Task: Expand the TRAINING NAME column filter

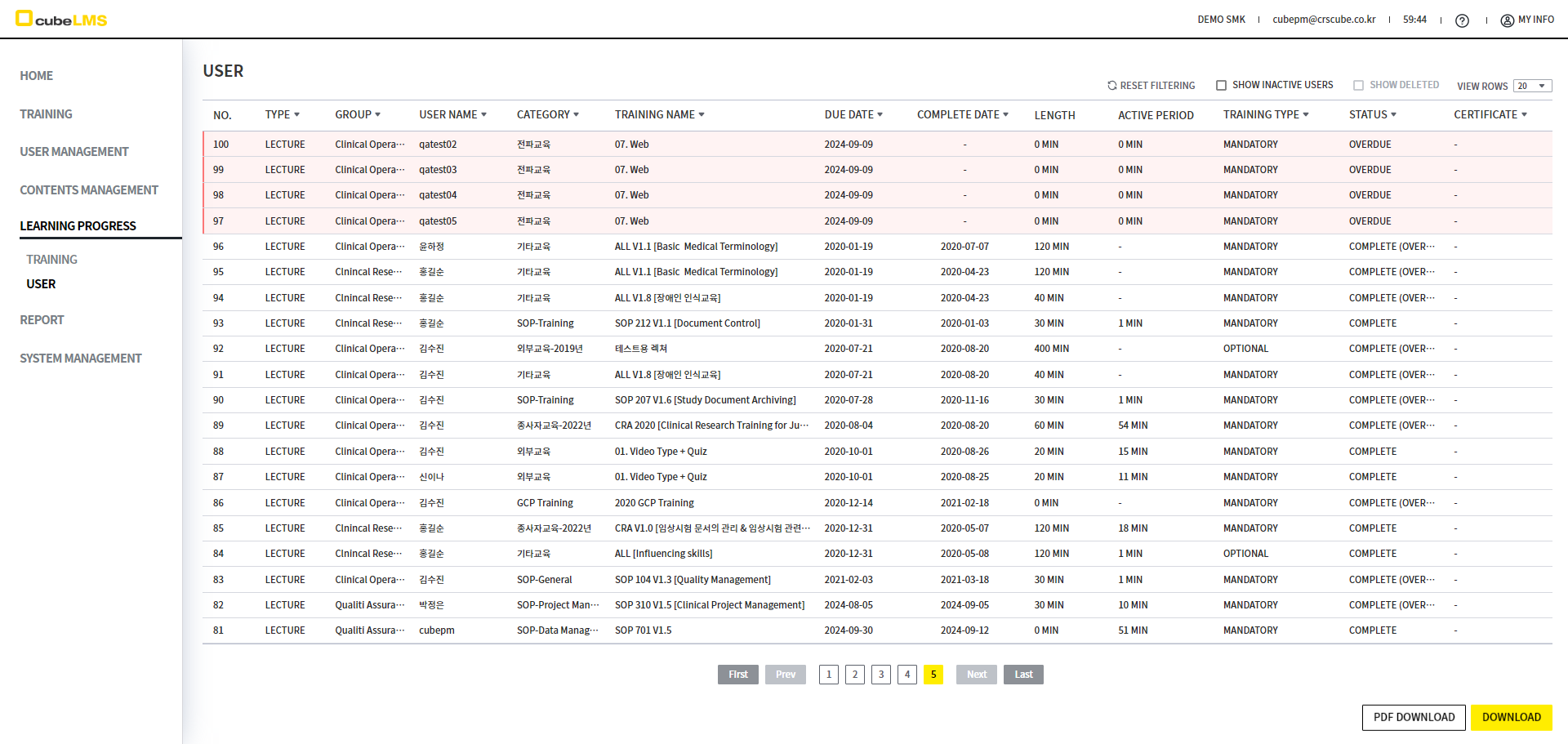Action: tap(702, 115)
